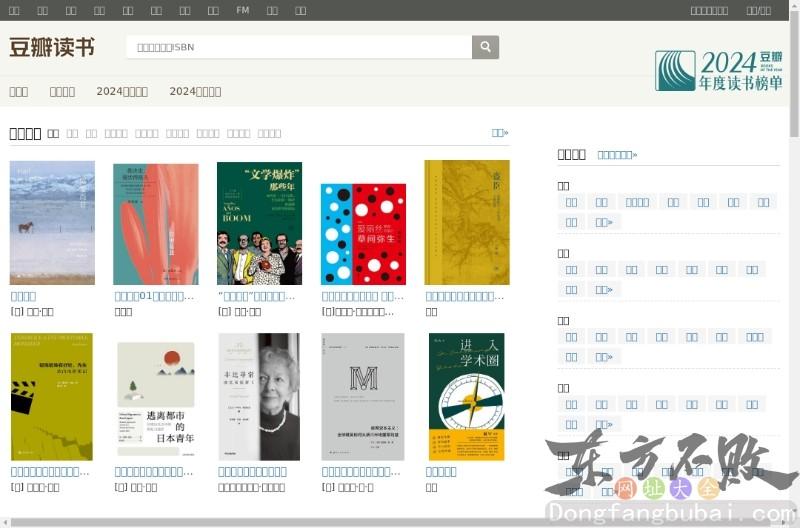Open the gray cover with large M letter
The image size is (800, 528).
tap(363, 397)
